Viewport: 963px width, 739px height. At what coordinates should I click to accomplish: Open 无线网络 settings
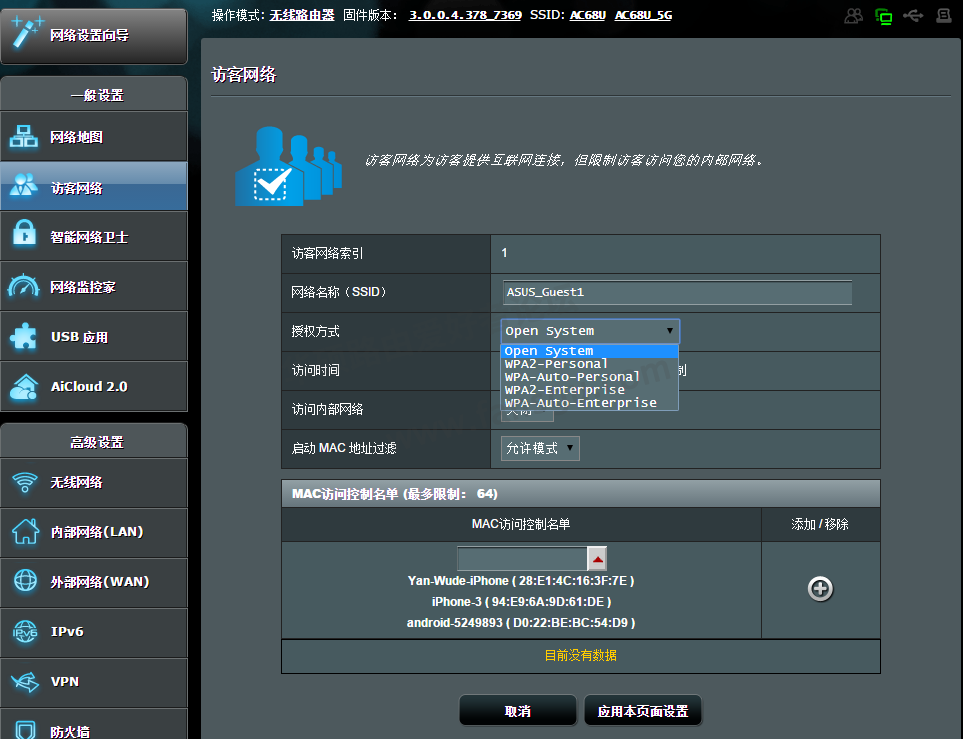tap(94, 483)
